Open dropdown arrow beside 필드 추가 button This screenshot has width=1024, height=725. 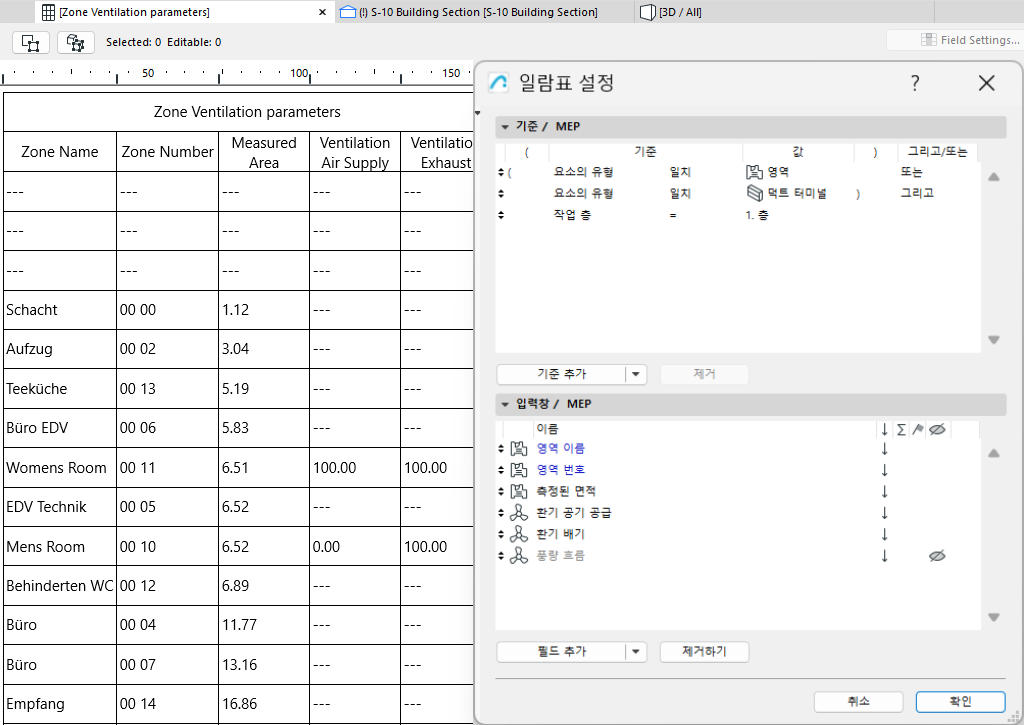636,651
